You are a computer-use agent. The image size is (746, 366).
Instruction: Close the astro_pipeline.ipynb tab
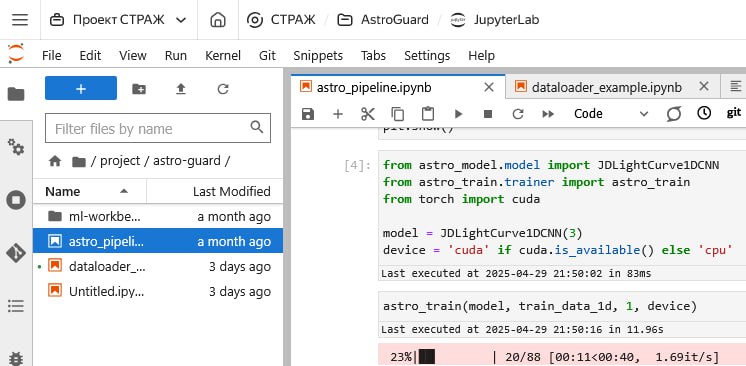point(489,87)
